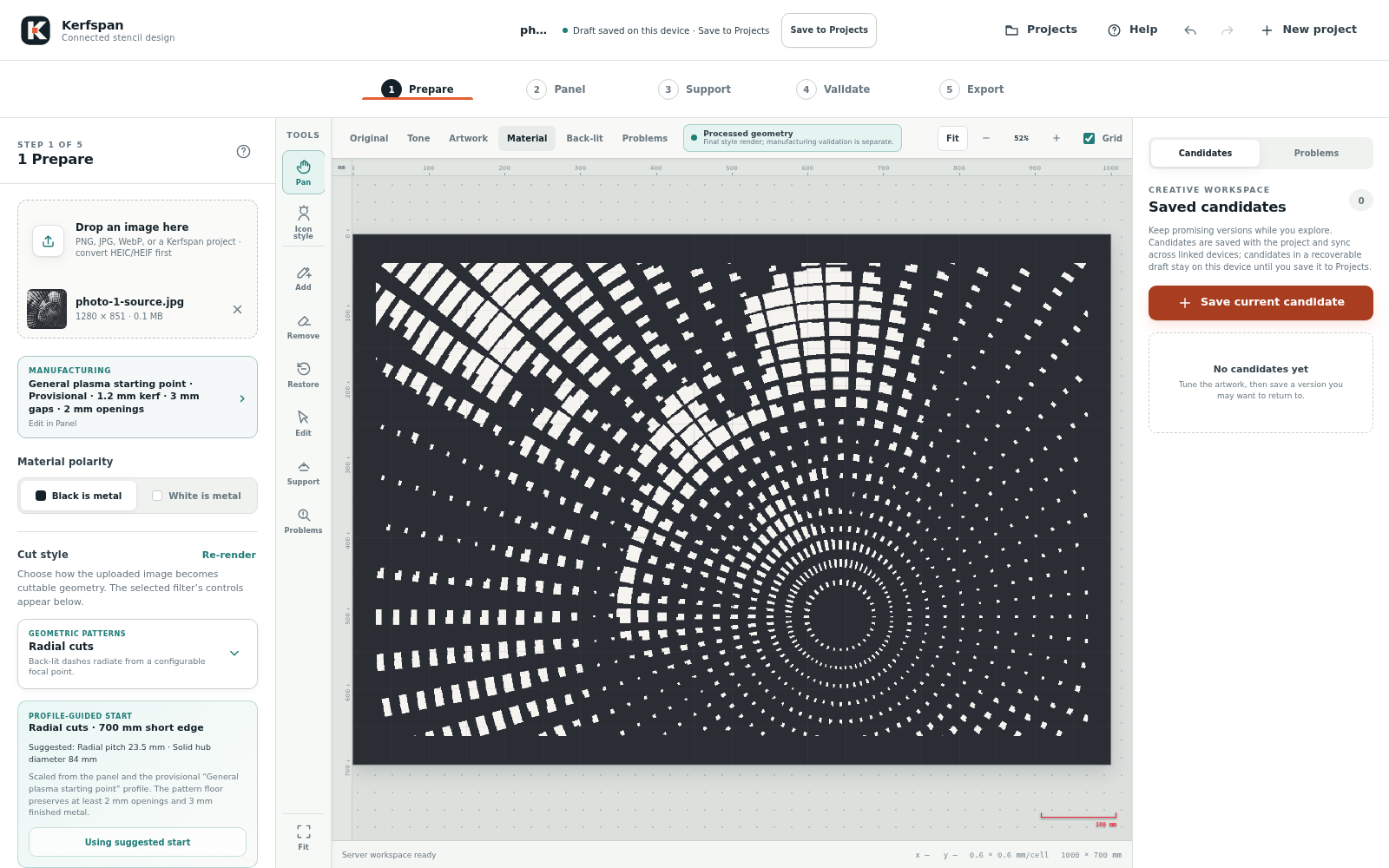Open step help question mark icon
This screenshot has width=1389, height=868.
tap(244, 152)
